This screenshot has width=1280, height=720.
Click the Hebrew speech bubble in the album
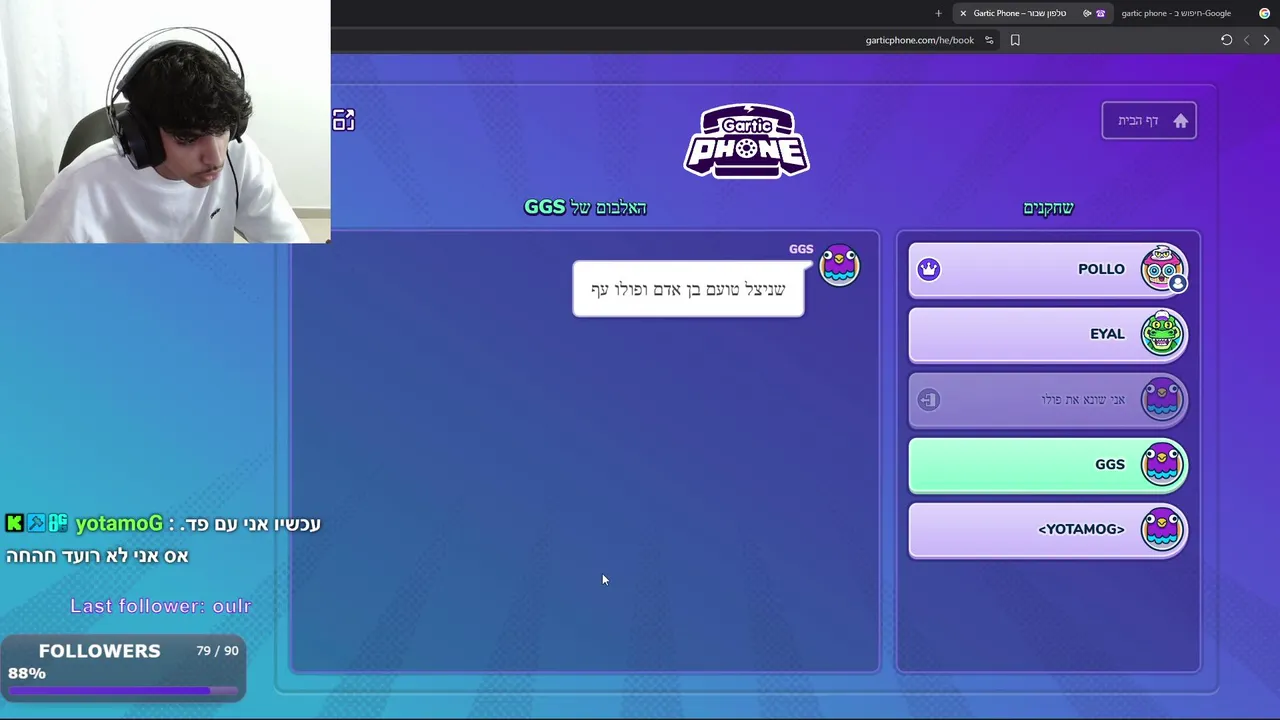(688, 289)
